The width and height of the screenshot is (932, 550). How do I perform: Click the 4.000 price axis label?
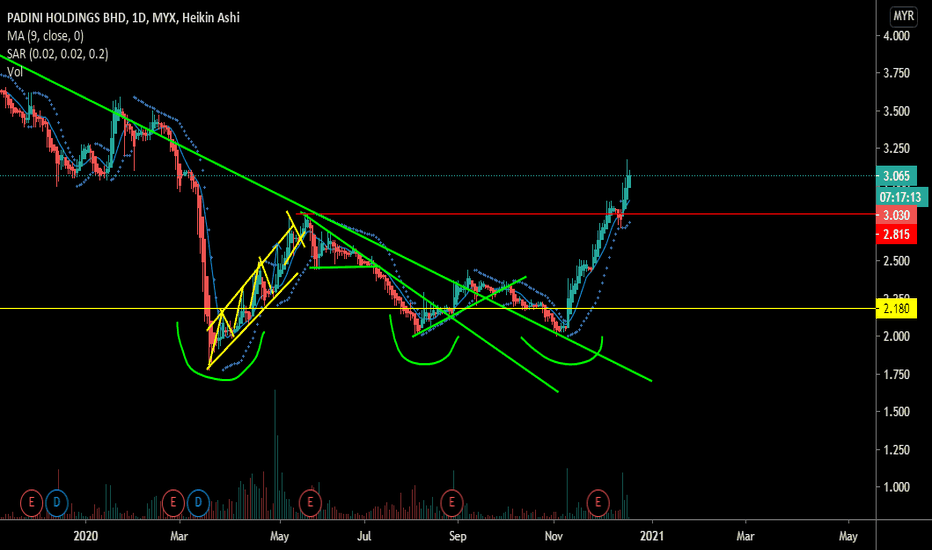point(896,36)
